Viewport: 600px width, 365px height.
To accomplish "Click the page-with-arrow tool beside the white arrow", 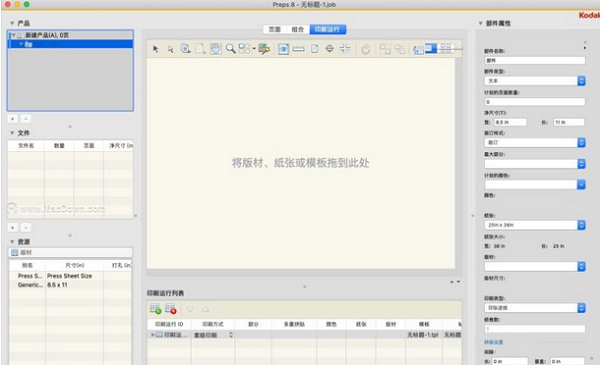I will [186, 49].
